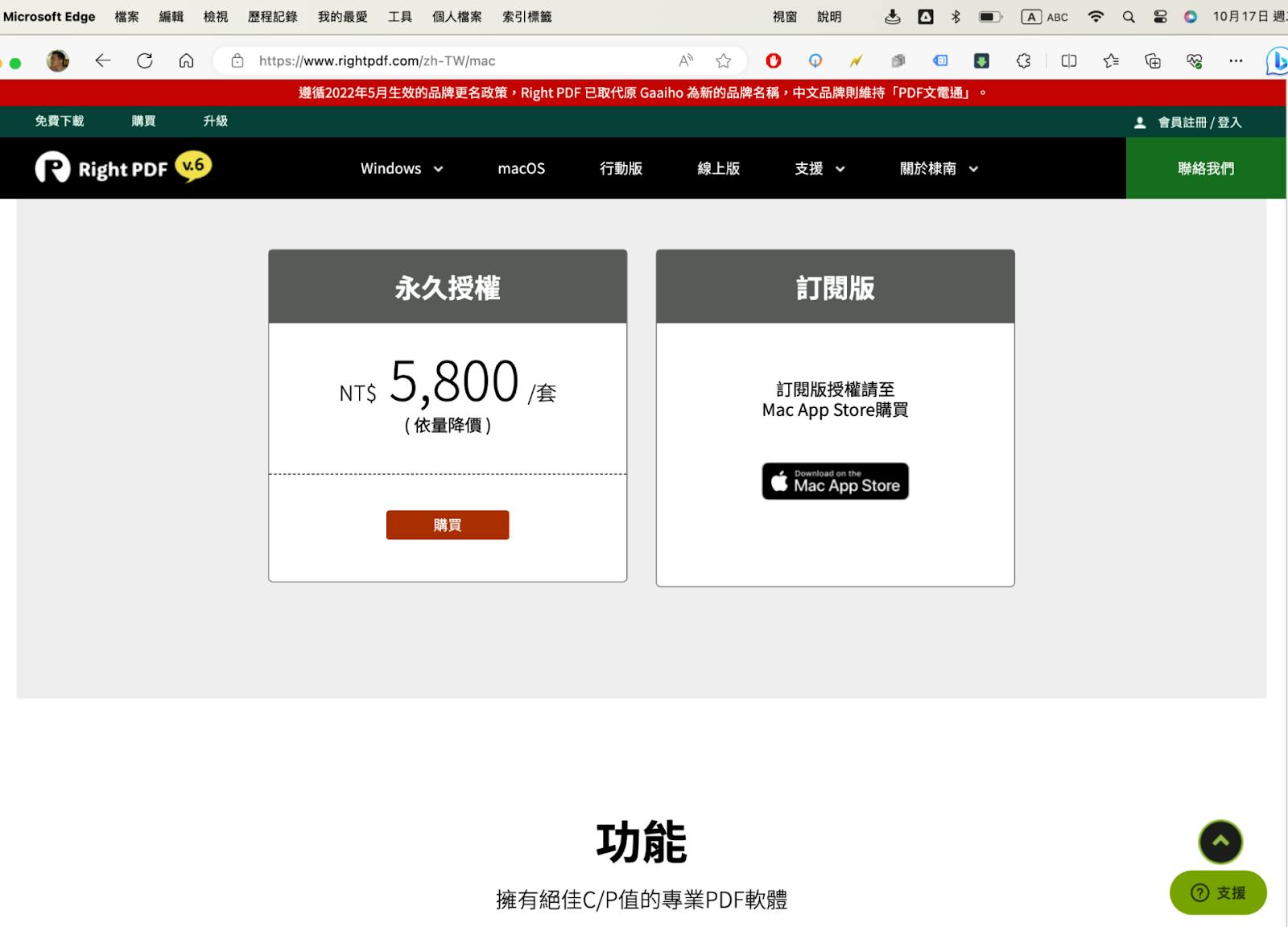Add this page to favorites star

tap(724, 60)
